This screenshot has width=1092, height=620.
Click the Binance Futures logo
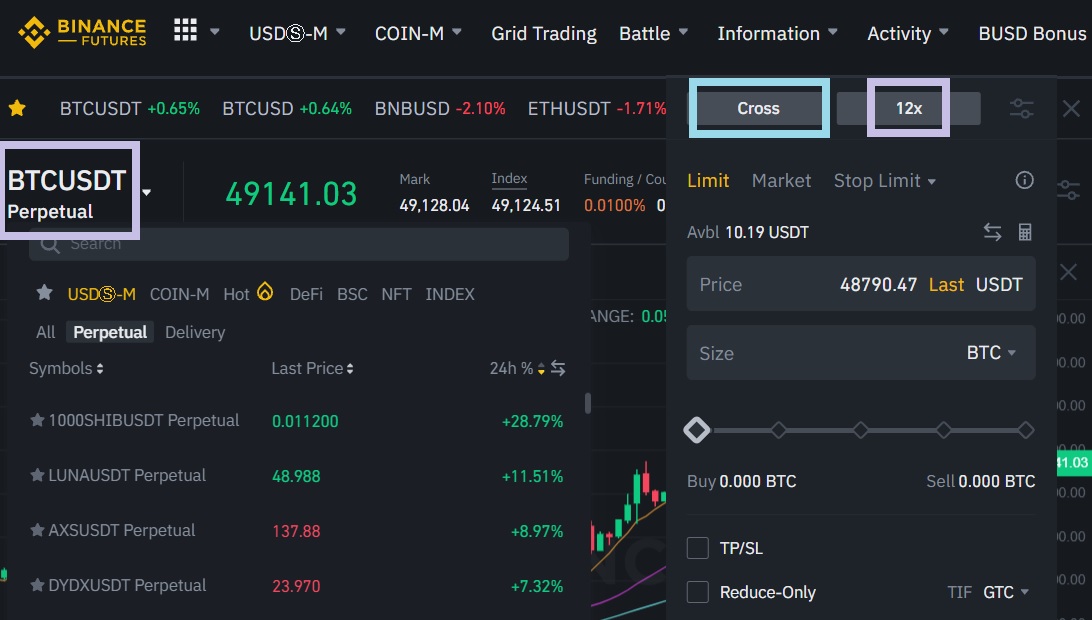[x=82, y=33]
